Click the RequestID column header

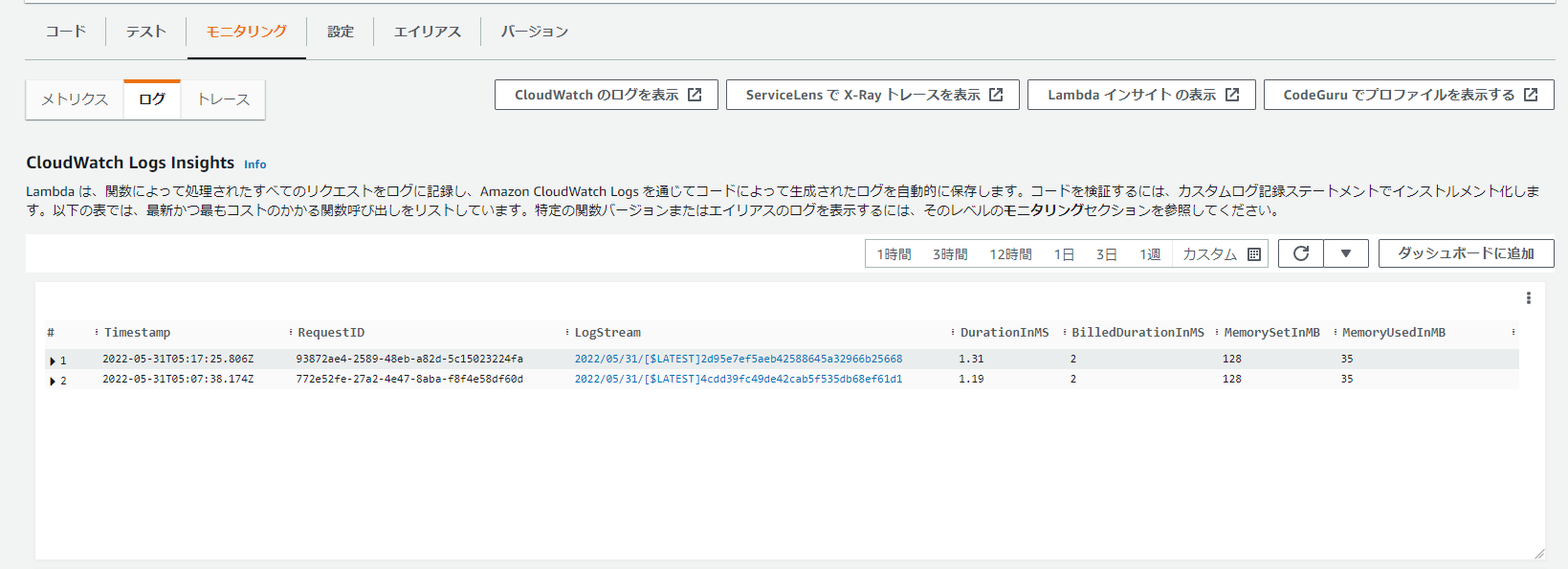point(331,333)
